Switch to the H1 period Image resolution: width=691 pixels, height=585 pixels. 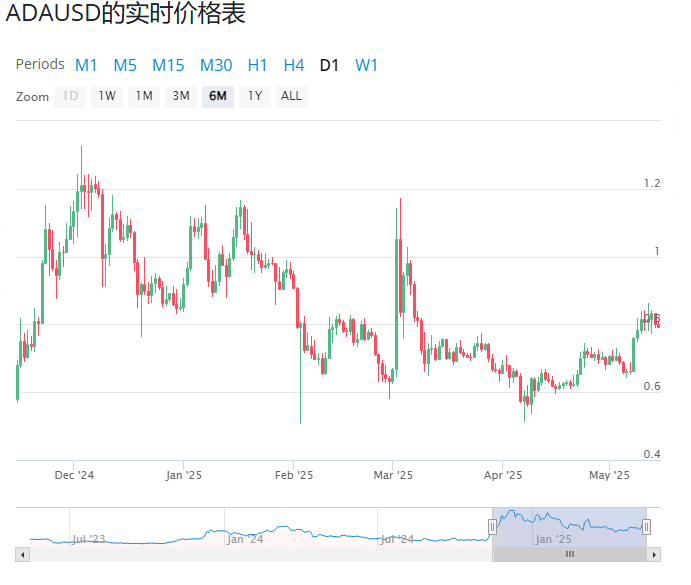[x=257, y=65]
